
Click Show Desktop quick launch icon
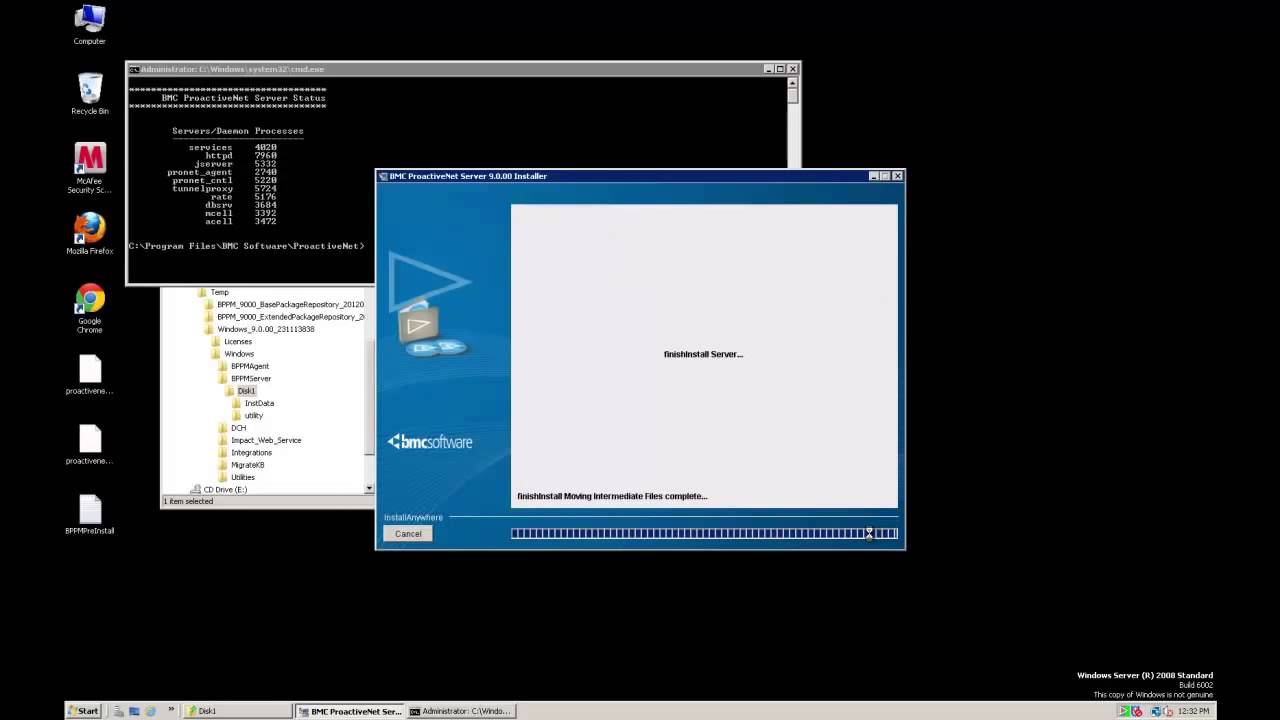tap(134, 711)
